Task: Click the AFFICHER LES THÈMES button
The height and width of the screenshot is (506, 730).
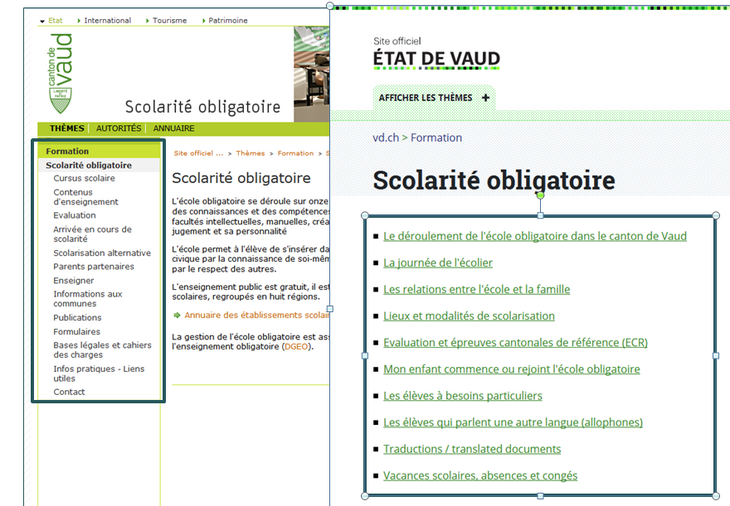Action: click(434, 98)
